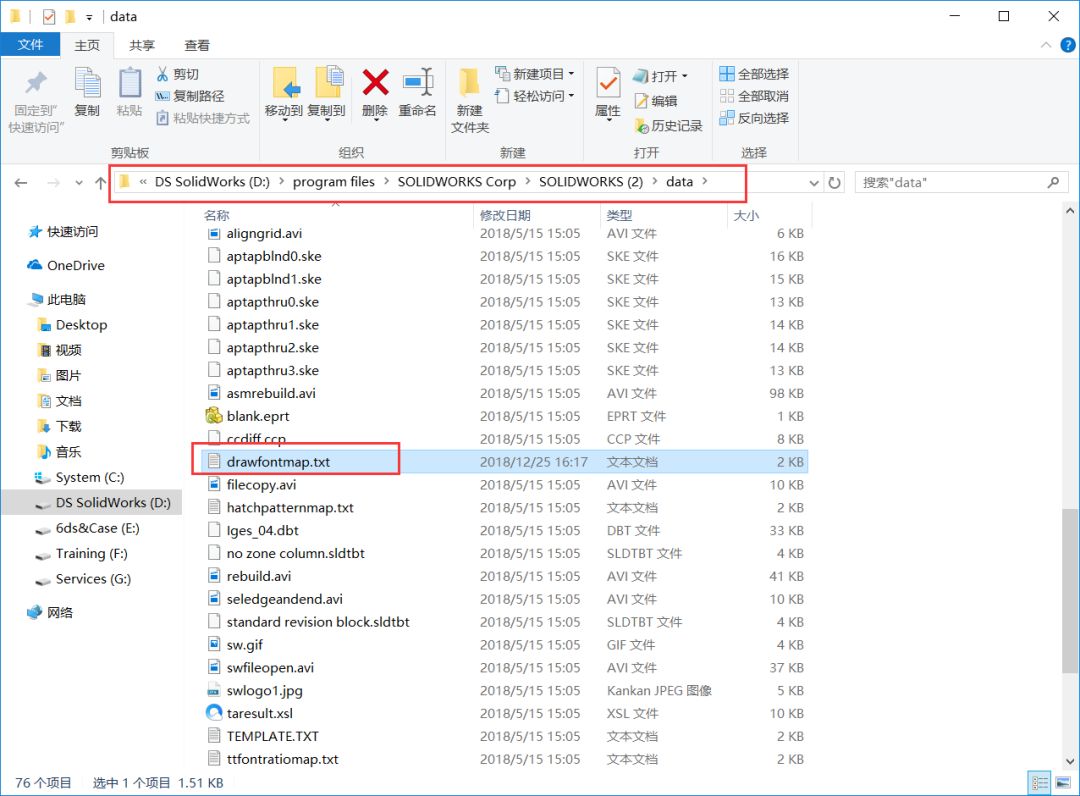Switch to the 查看 (View) tab
The image size is (1080, 796).
pyautogui.click(x=196, y=44)
